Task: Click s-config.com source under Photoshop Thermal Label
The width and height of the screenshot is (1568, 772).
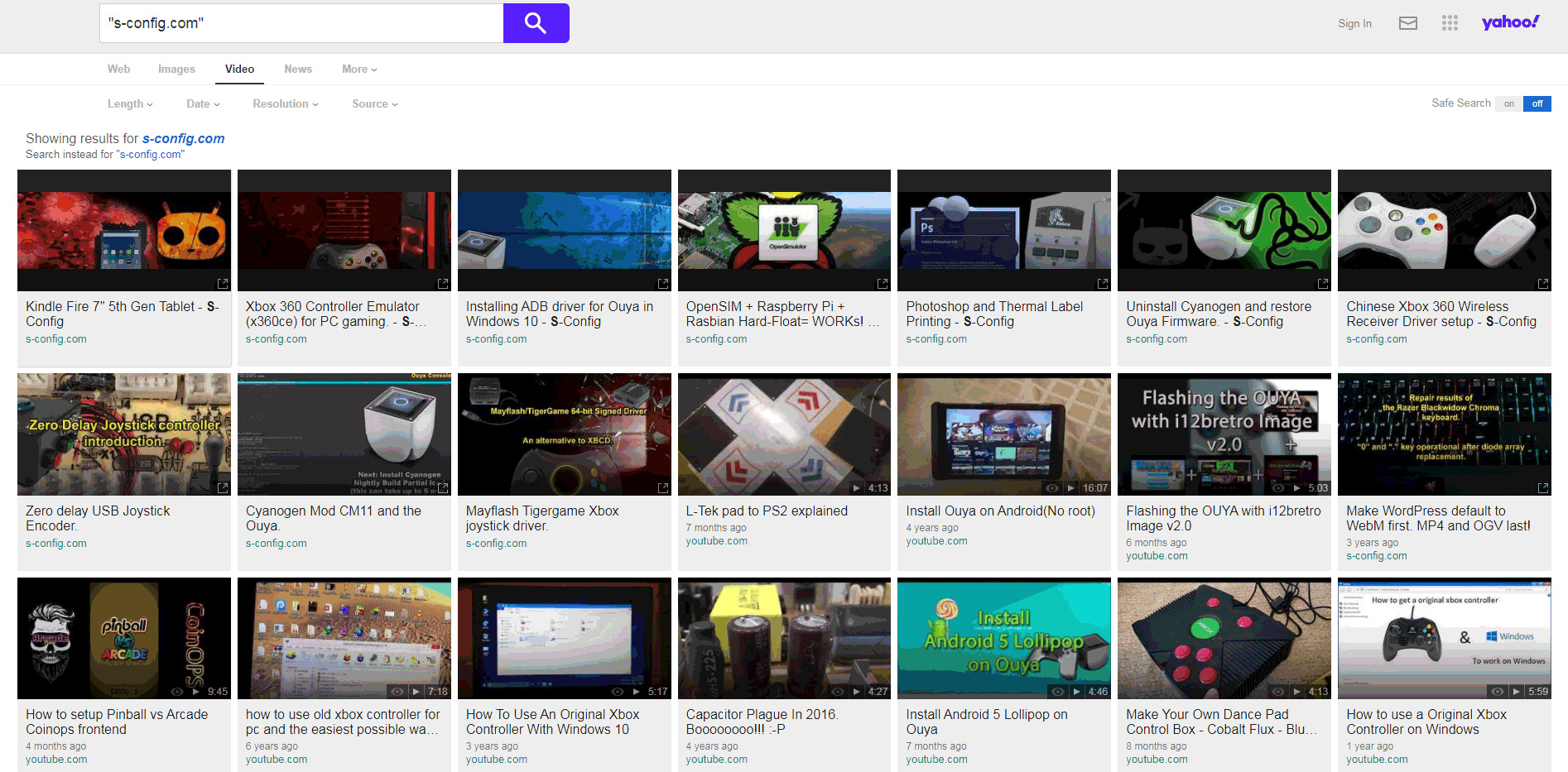Action: 936,339
